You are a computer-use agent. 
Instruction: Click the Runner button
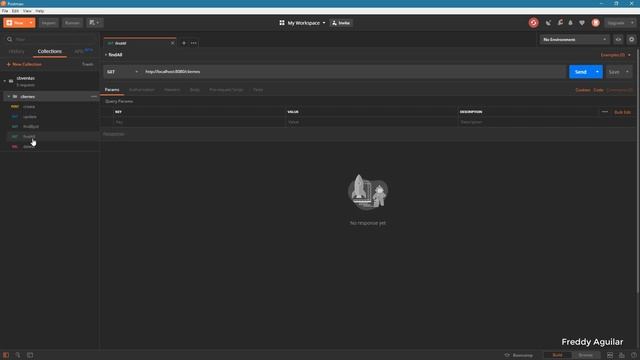pos(72,23)
